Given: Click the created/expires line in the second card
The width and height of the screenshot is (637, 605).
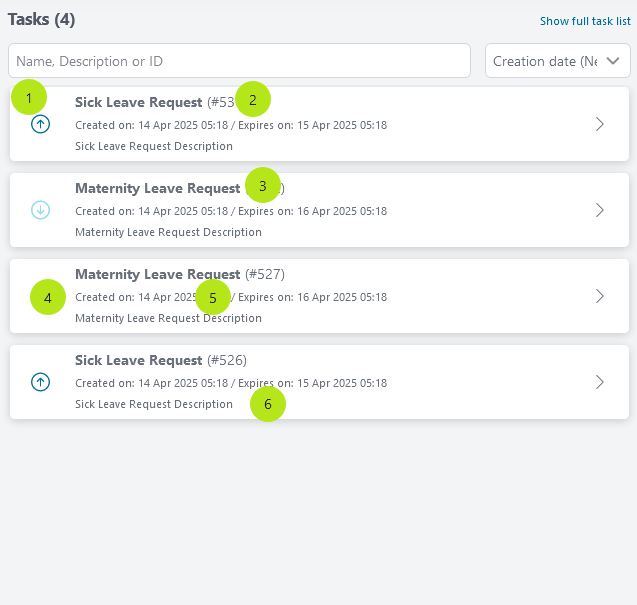Looking at the screenshot, I should [x=231, y=211].
